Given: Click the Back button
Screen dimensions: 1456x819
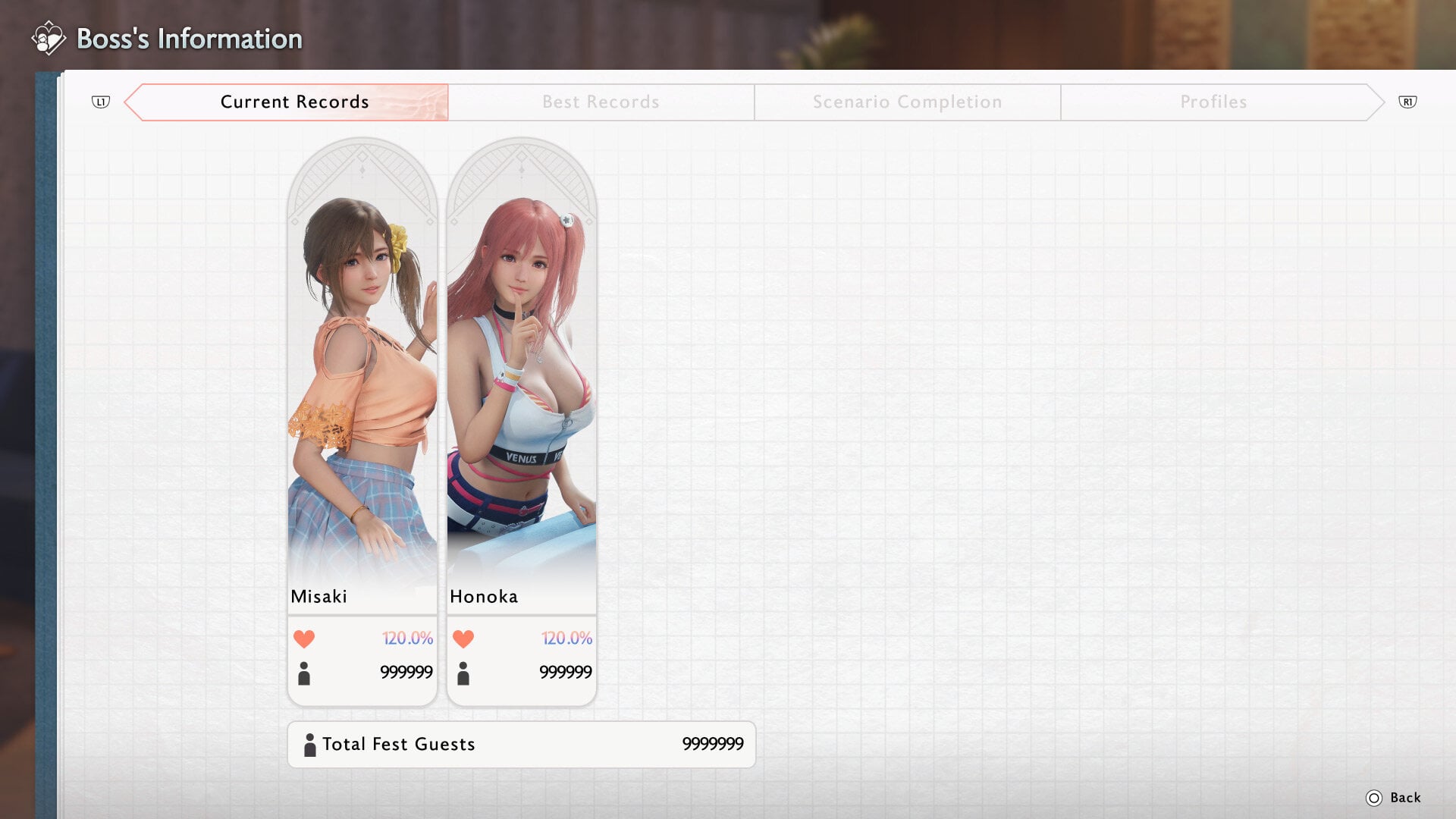Looking at the screenshot, I should pos(1394,798).
